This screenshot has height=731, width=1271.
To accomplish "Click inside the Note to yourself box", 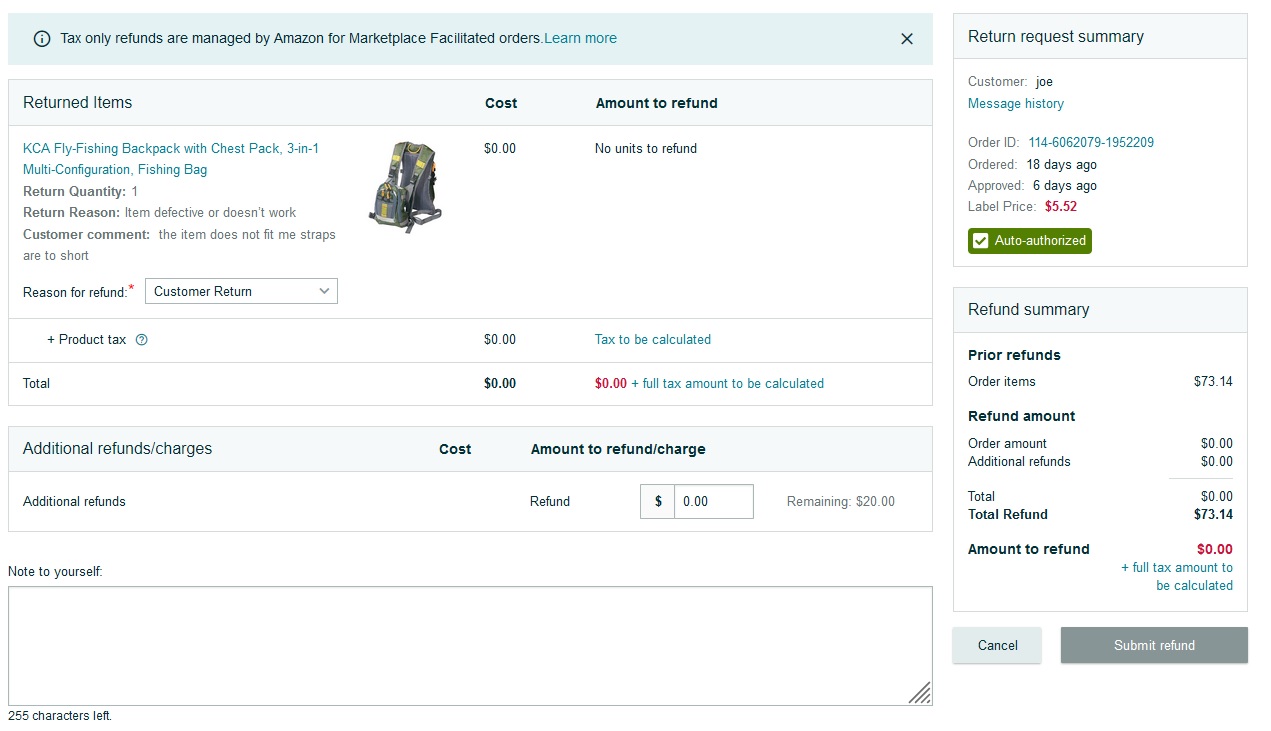I will (x=469, y=645).
